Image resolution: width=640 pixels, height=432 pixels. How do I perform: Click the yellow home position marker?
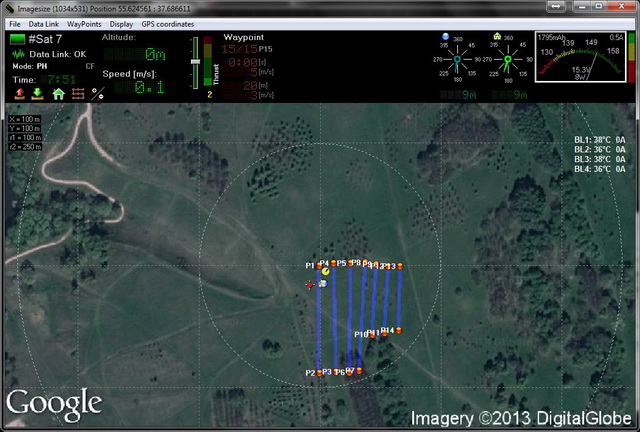325,272
